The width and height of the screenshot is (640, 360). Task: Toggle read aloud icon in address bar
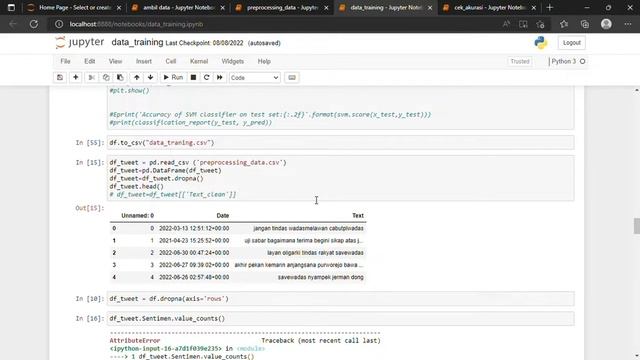(506, 24)
